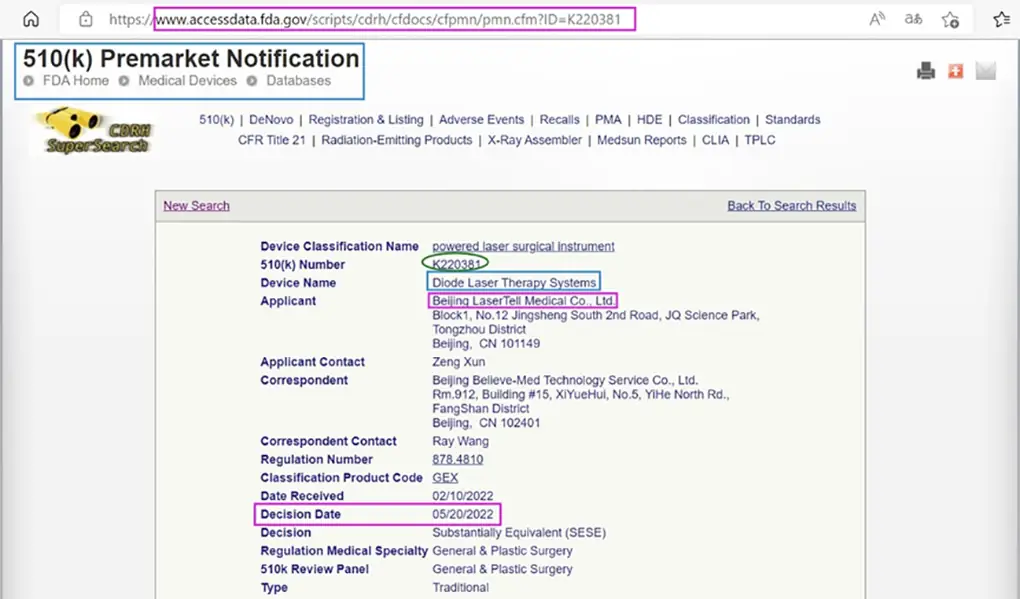Open regulation number 878.4810 link
The height and width of the screenshot is (599, 1020).
point(457,460)
